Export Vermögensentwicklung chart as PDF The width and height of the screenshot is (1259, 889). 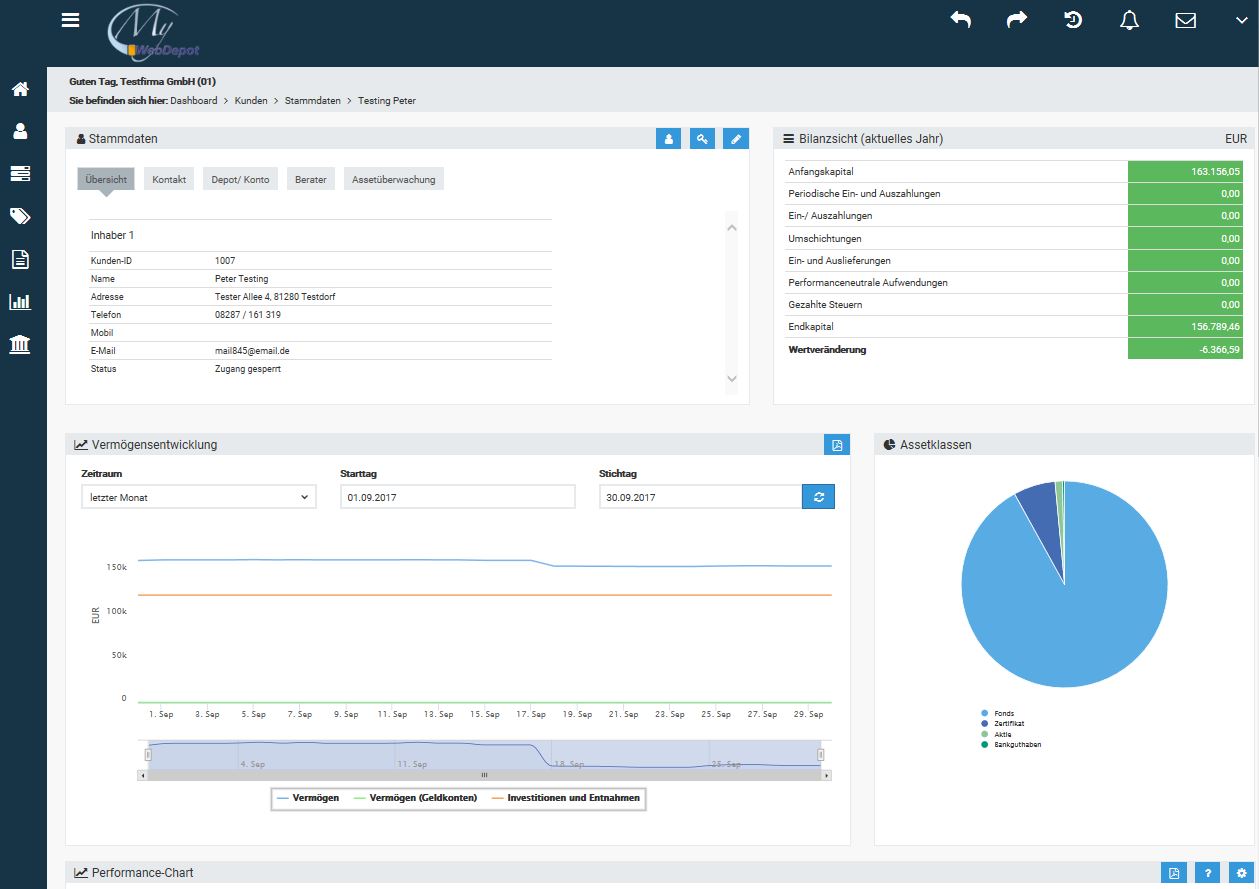pos(837,445)
